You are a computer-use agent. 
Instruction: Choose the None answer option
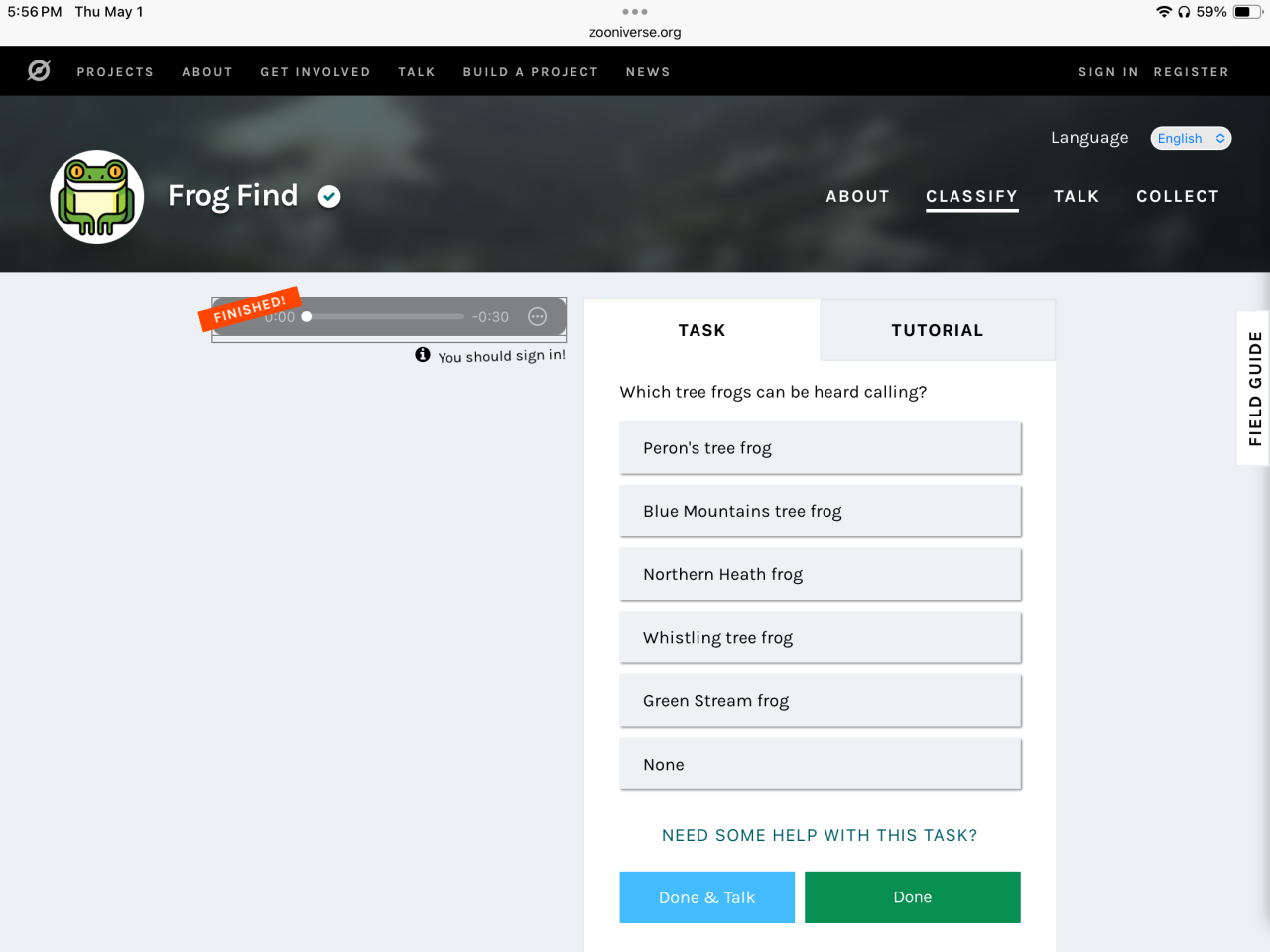(820, 765)
